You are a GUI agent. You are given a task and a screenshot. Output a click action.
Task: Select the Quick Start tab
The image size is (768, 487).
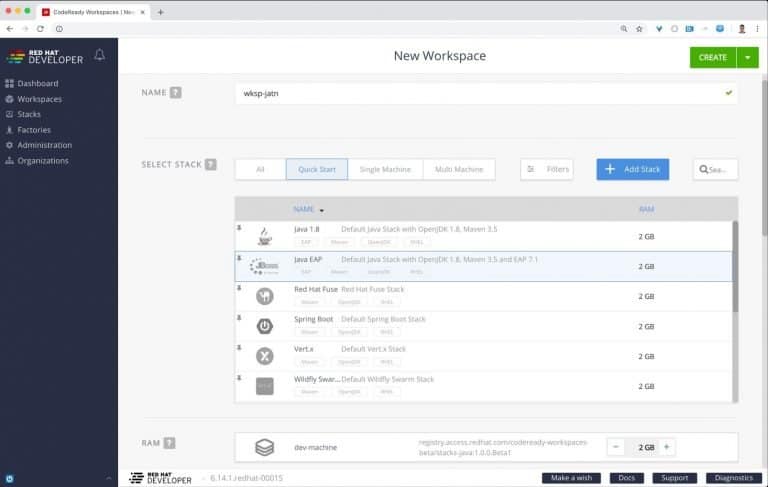tap(317, 169)
